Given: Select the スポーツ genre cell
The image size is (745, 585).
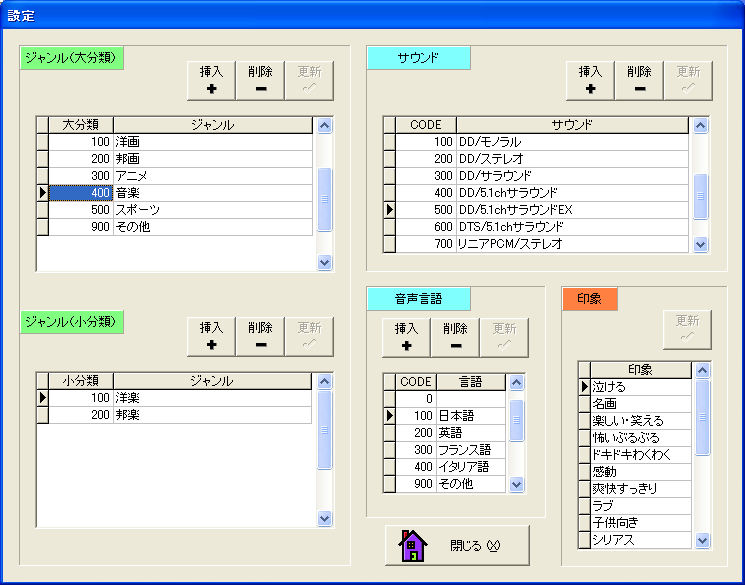Looking at the screenshot, I should (213, 210).
